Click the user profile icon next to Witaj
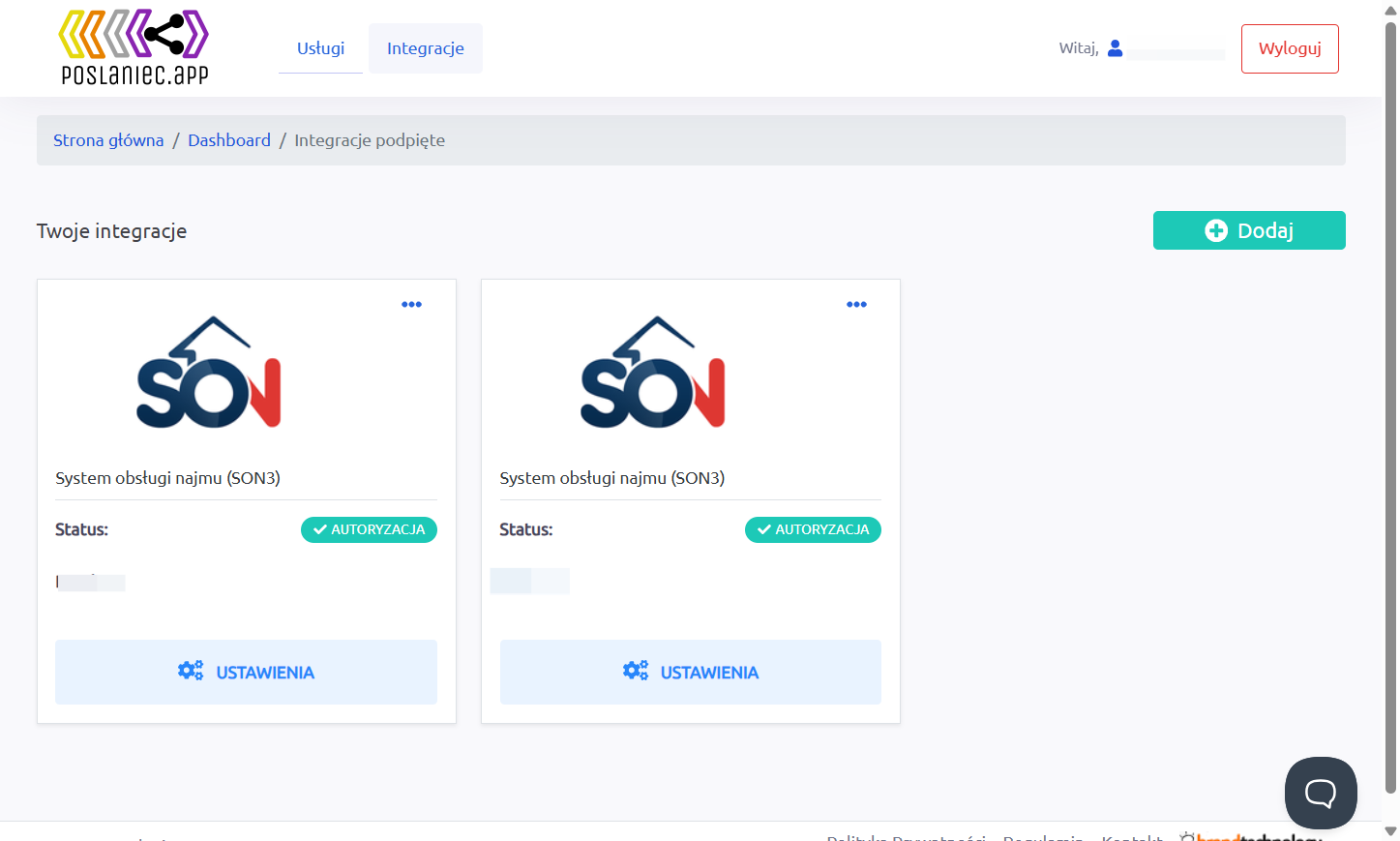This screenshot has width=1400, height=841. click(x=1115, y=48)
